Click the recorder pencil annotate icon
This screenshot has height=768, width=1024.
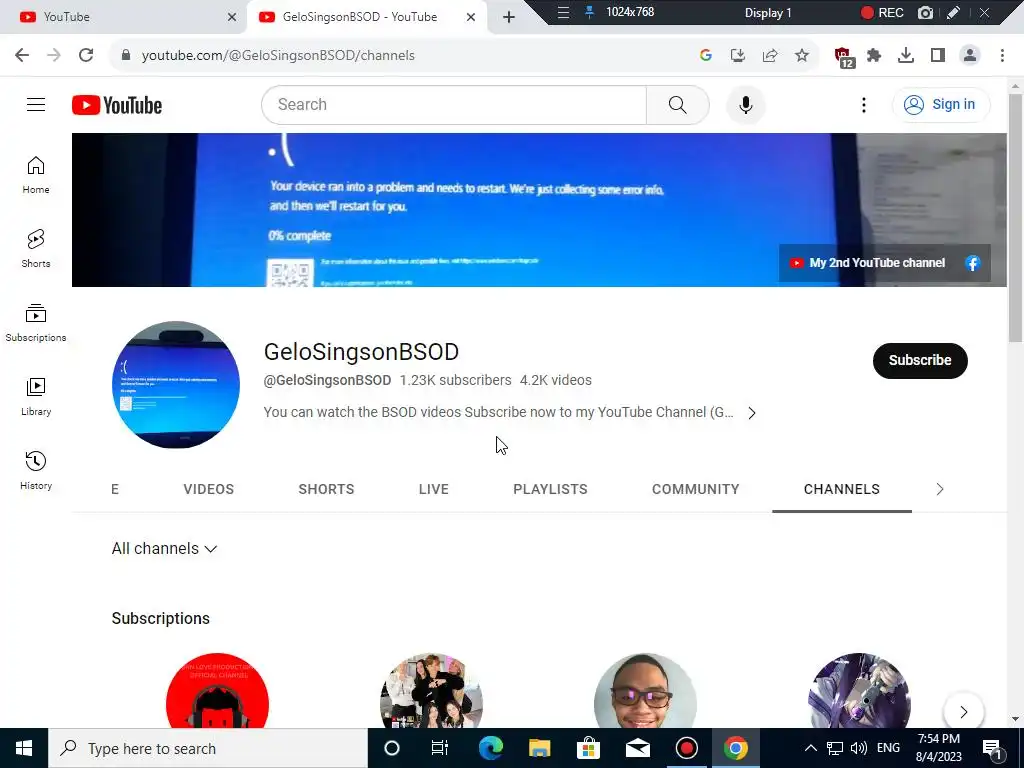coord(953,12)
